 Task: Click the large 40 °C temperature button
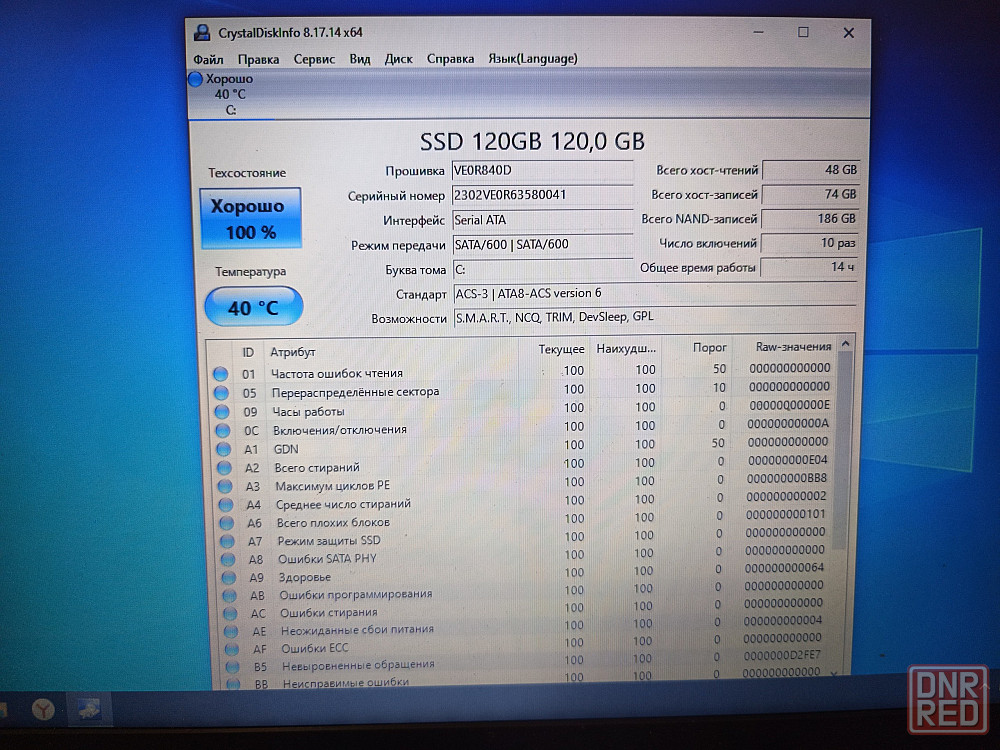click(x=253, y=307)
